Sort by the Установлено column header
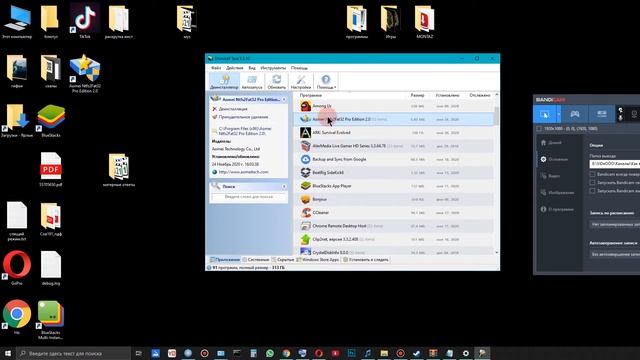This screenshot has width=640, height=360. click(x=447, y=95)
